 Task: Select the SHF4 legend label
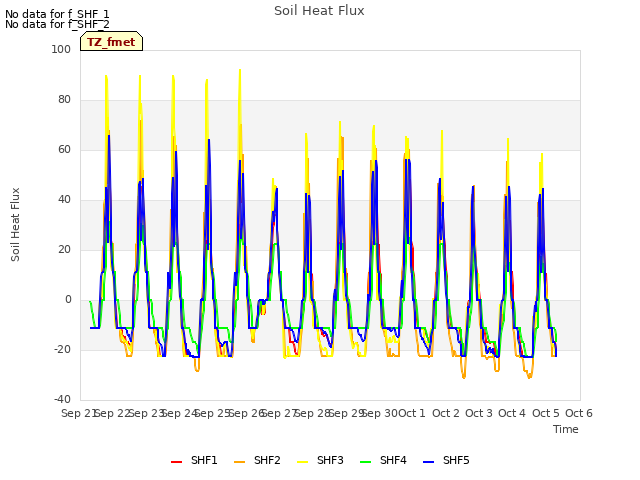(x=393, y=460)
